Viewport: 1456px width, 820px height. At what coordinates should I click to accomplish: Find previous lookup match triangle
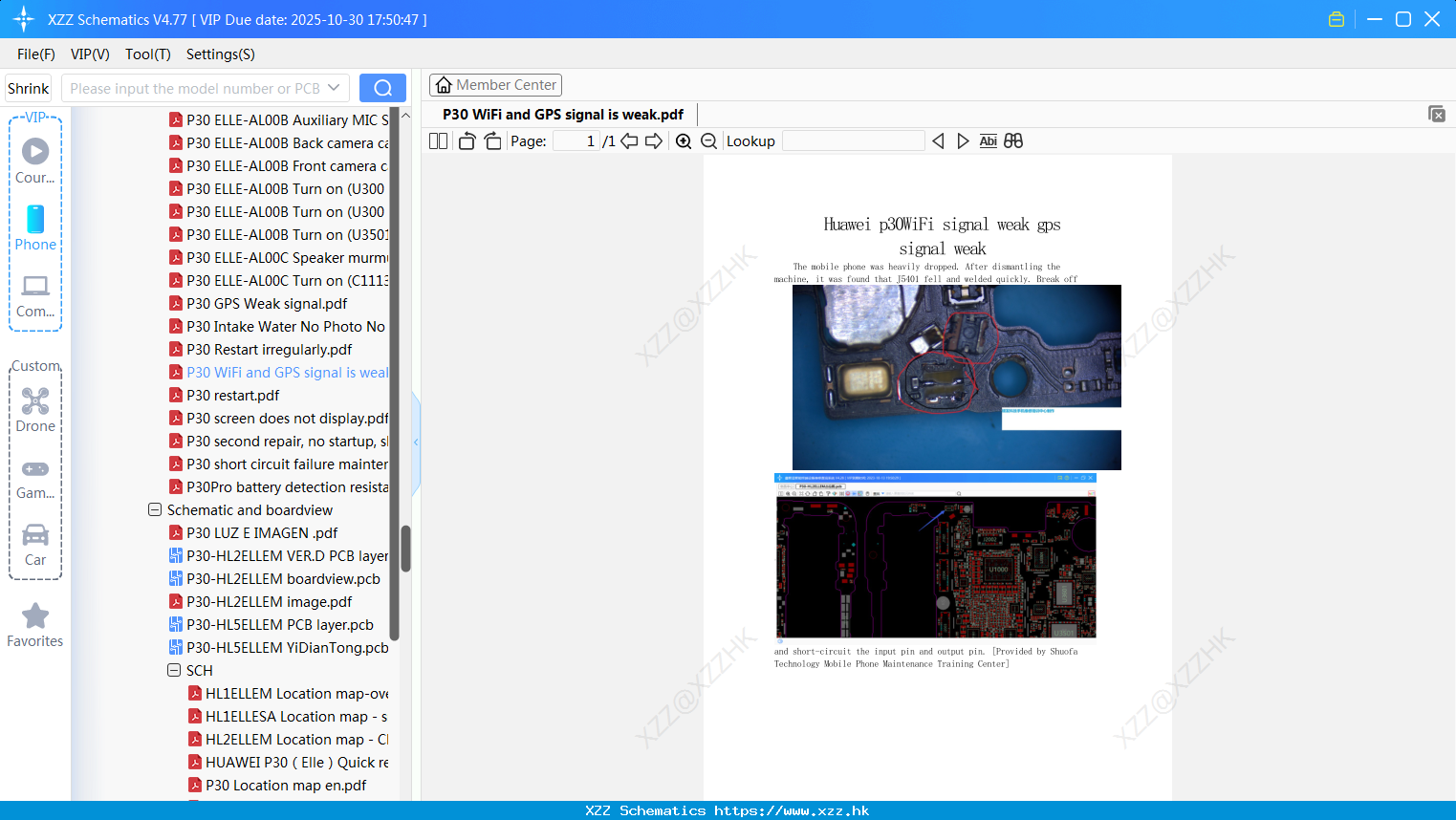pos(938,140)
